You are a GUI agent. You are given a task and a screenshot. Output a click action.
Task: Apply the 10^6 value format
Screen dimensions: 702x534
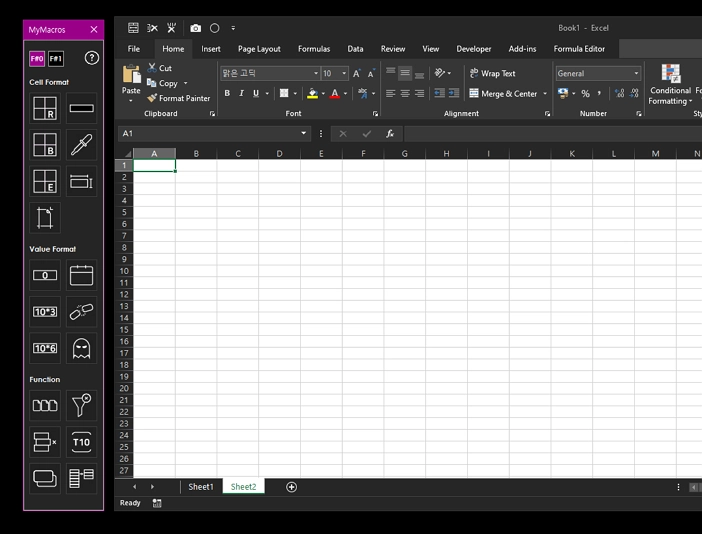(45, 348)
